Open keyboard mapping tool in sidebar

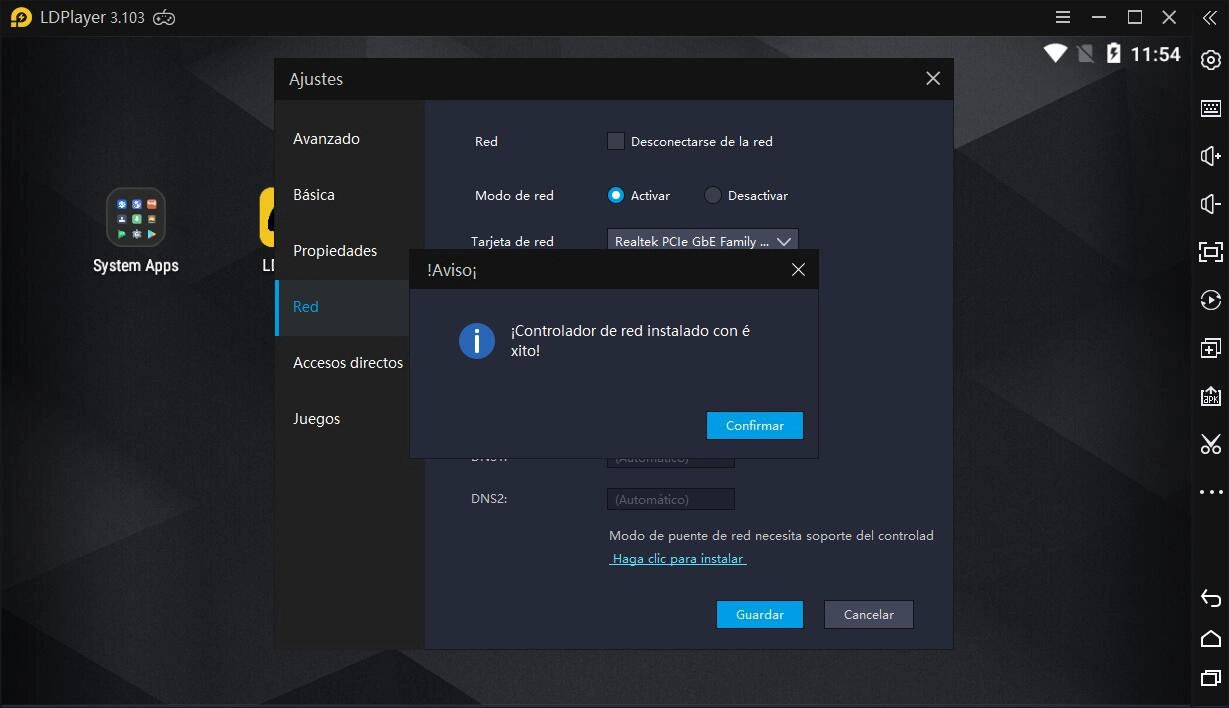1210,108
